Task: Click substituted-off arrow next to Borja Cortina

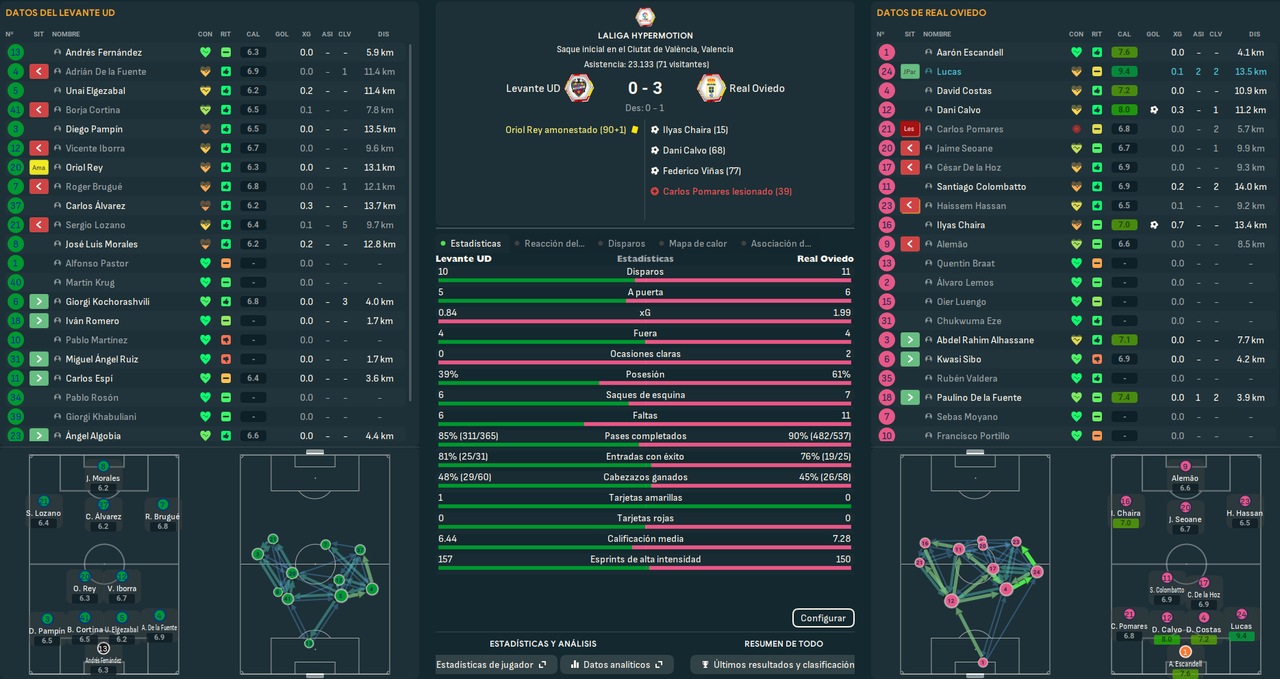Action: (39, 110)
